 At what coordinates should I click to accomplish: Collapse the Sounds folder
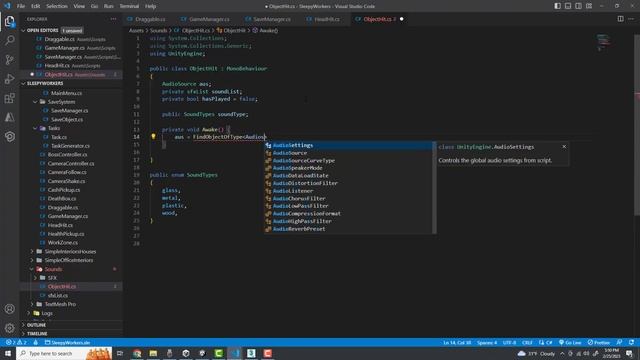[32, 269]
